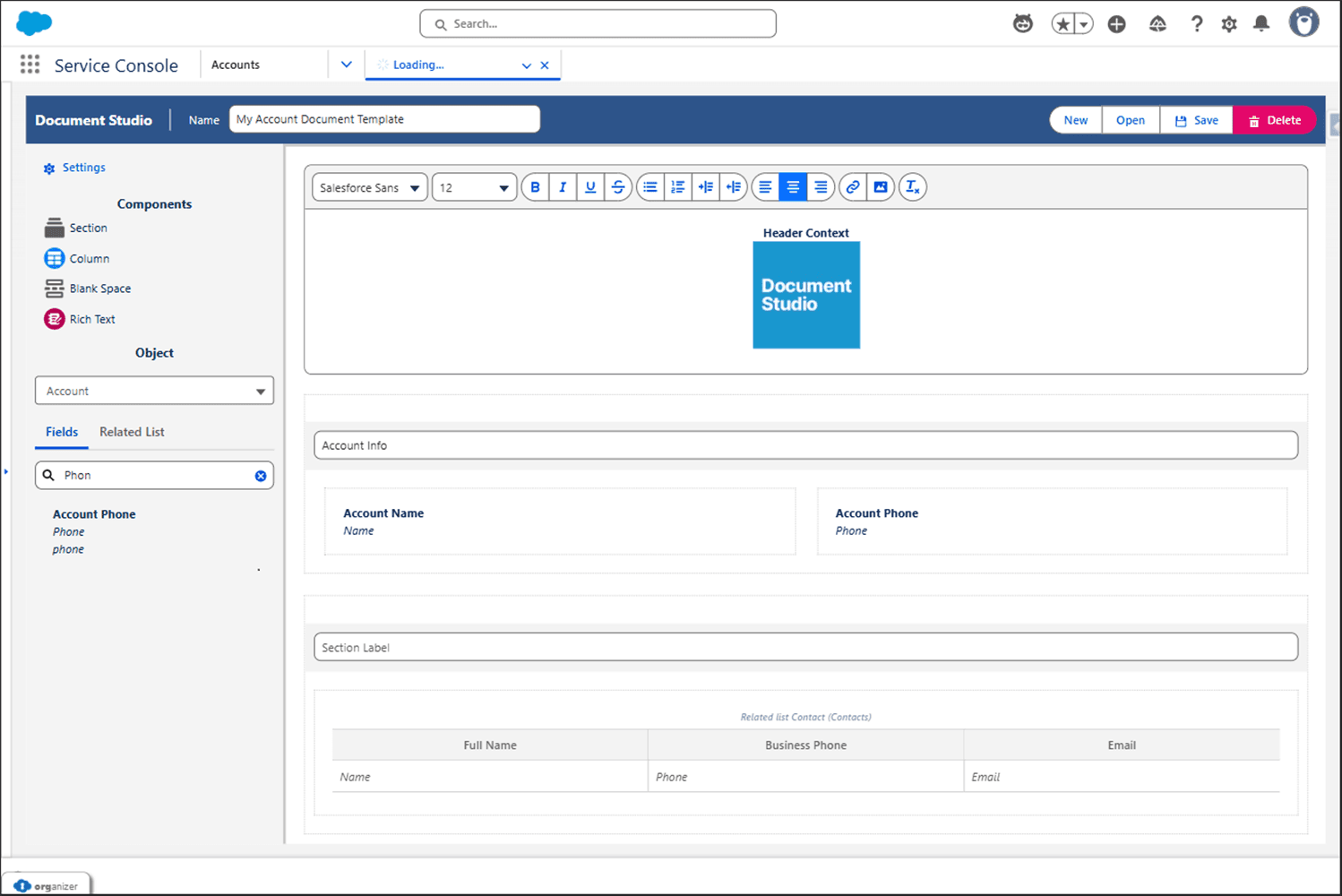Insert a hyperlink in the editor

[x=853, y=187]
